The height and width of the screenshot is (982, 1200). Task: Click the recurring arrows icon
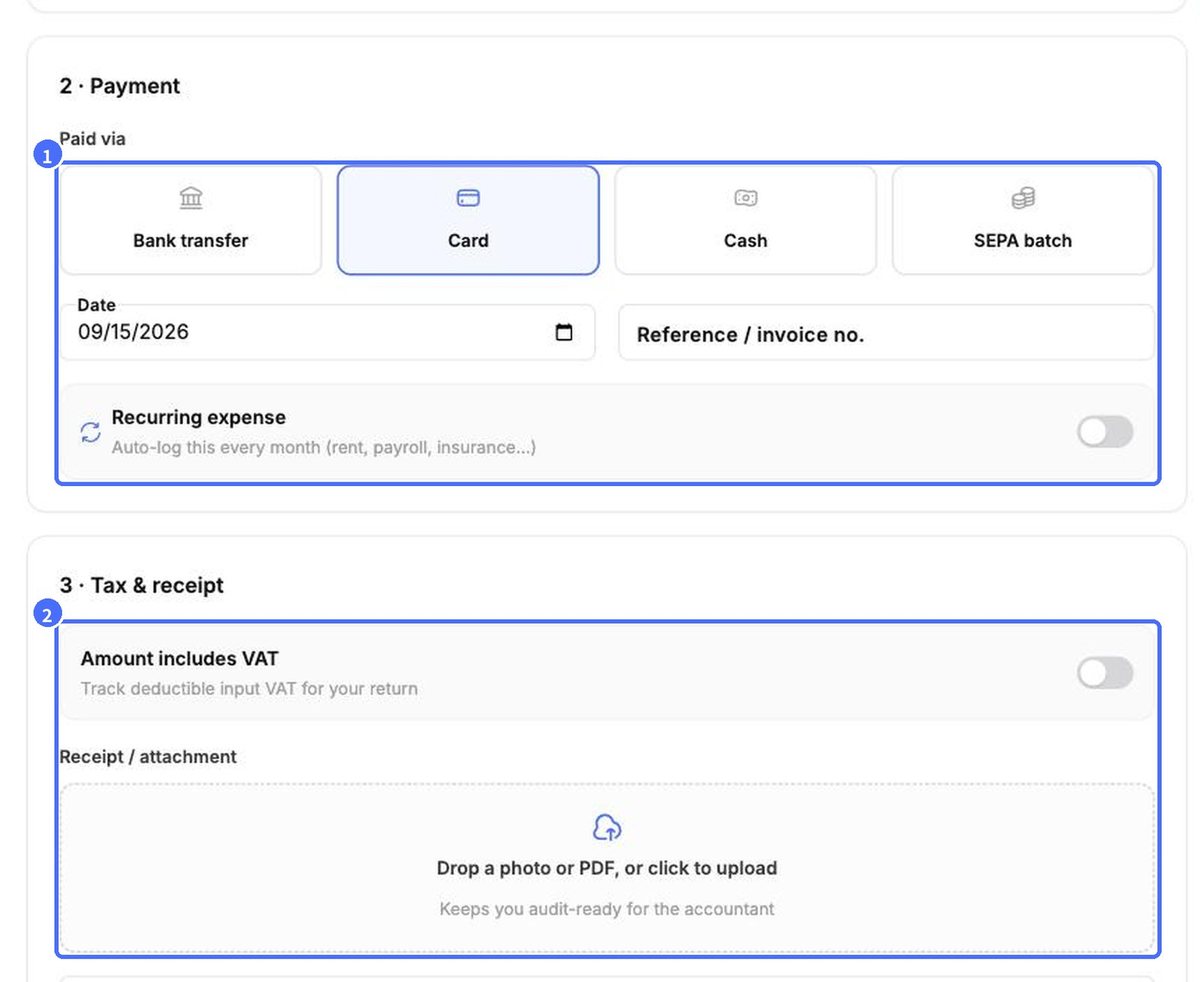(x=90, y=432)
